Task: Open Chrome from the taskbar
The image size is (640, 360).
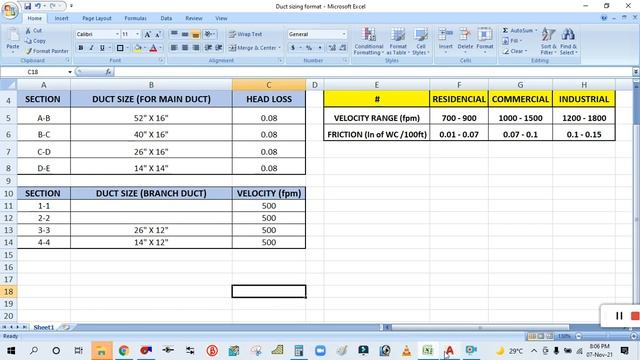Action: tap(124, 351)
